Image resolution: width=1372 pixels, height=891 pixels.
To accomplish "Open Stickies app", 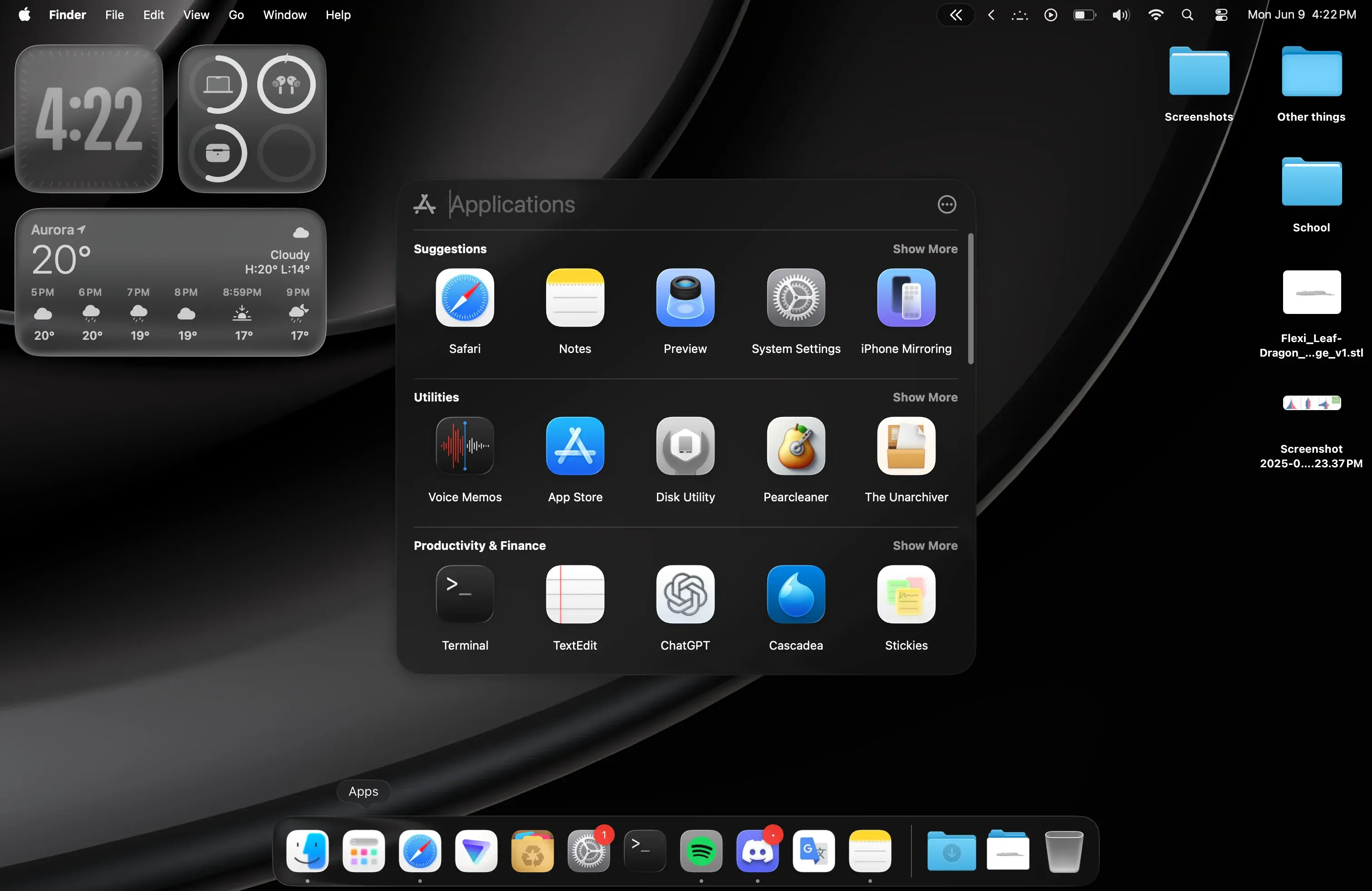I will click(x=906, y=594).
